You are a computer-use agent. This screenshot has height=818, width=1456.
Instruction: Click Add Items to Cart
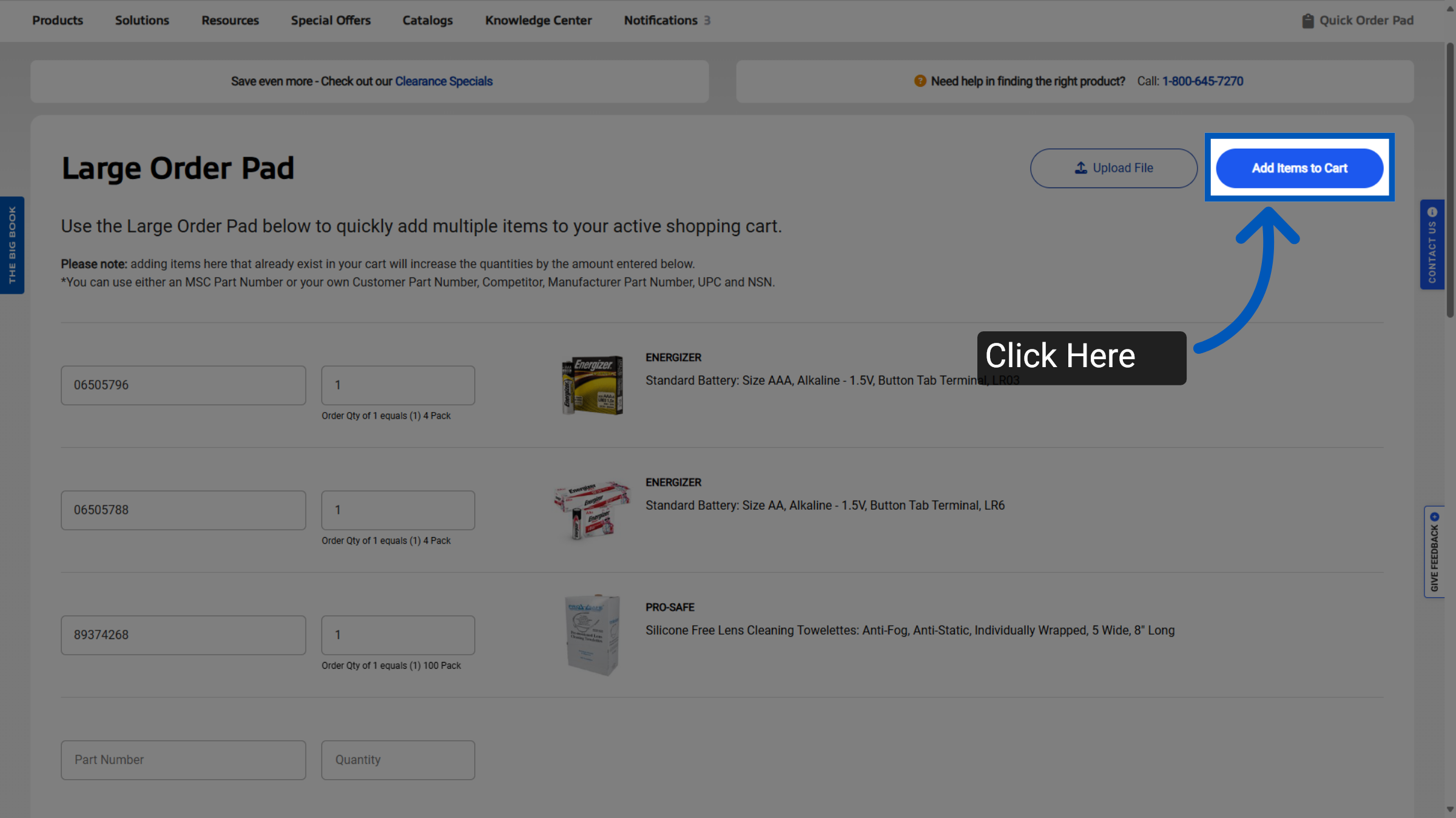click(x=1299, y=168)
